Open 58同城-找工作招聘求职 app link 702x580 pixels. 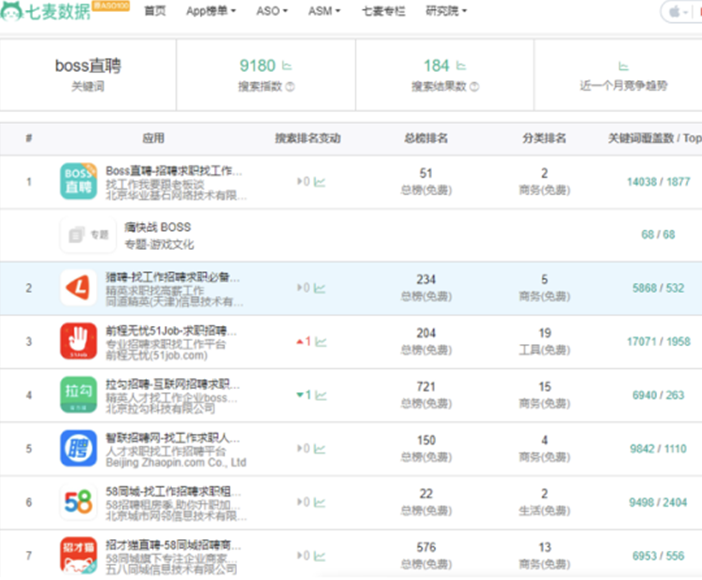click(x=173, y=491)
